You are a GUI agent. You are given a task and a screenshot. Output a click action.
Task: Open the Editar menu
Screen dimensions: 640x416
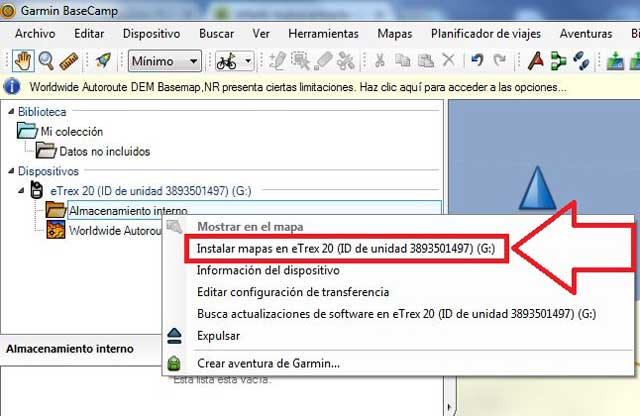pos(89,33)
